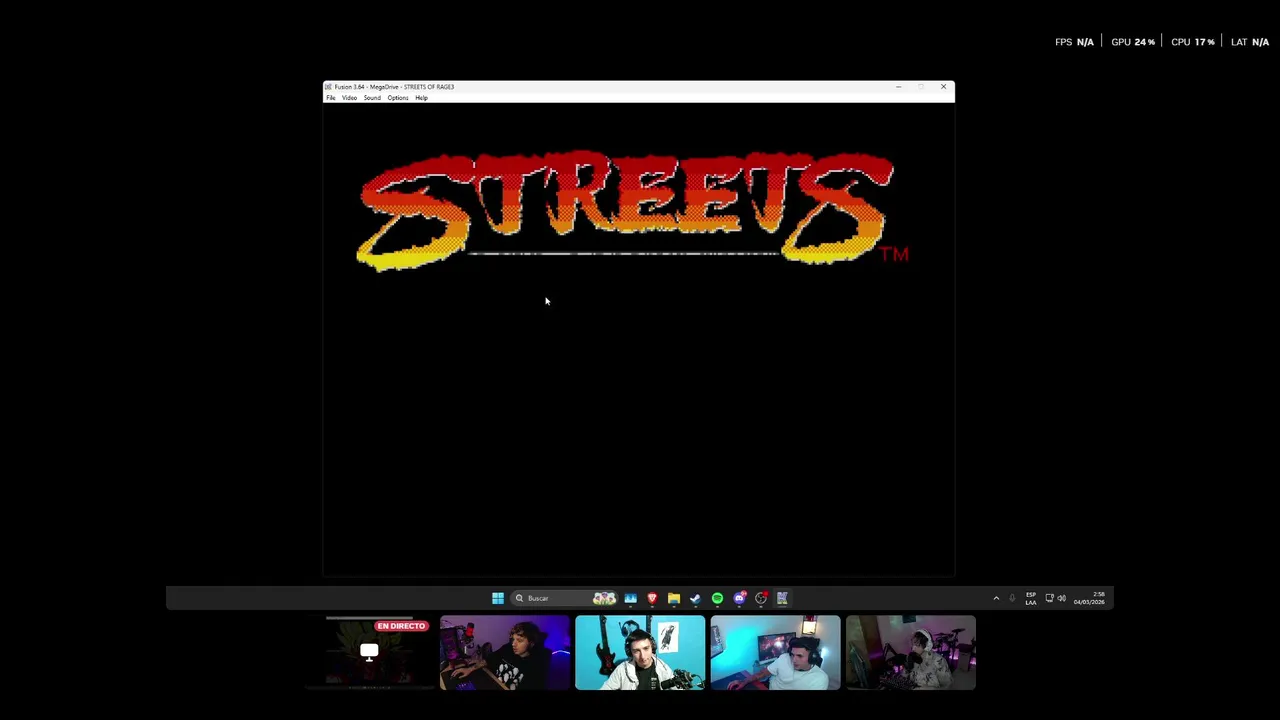Select the EN DIRECTO stream thumbnail
Viewport: 1280px width, 720px height.
(369, 653)
